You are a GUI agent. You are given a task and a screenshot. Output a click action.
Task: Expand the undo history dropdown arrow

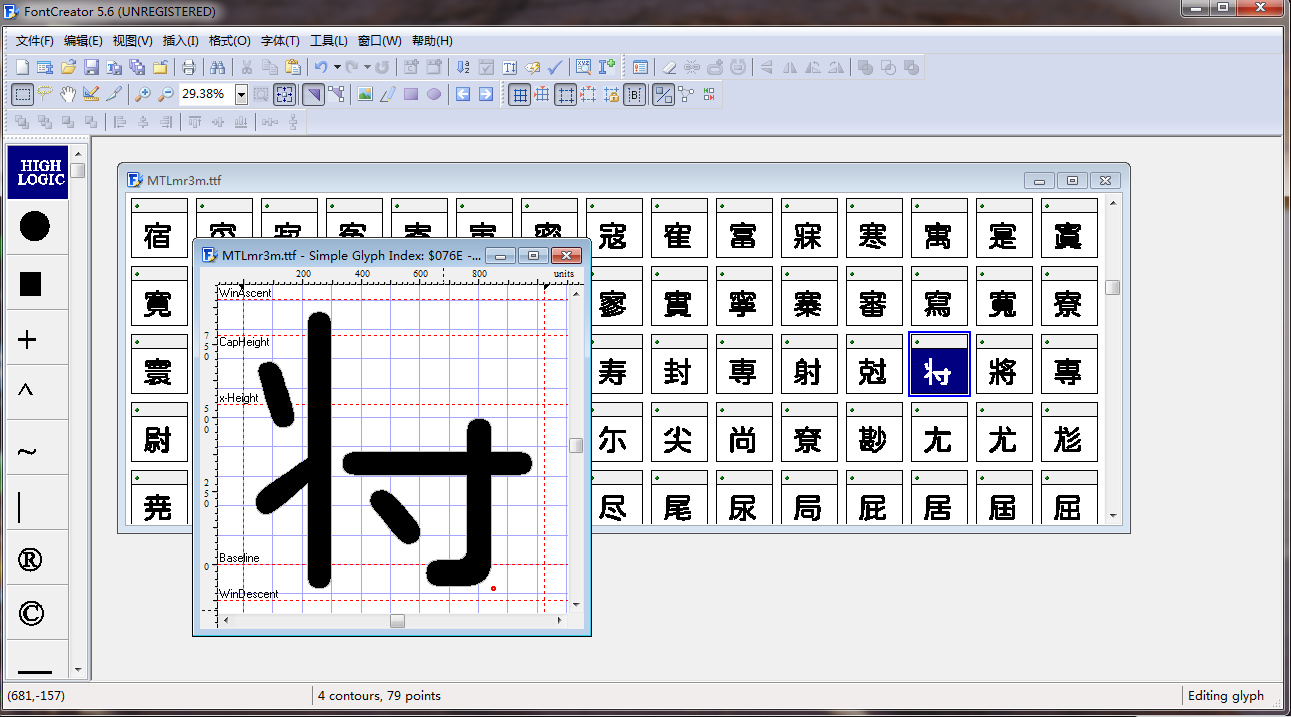tap(337, 67)
